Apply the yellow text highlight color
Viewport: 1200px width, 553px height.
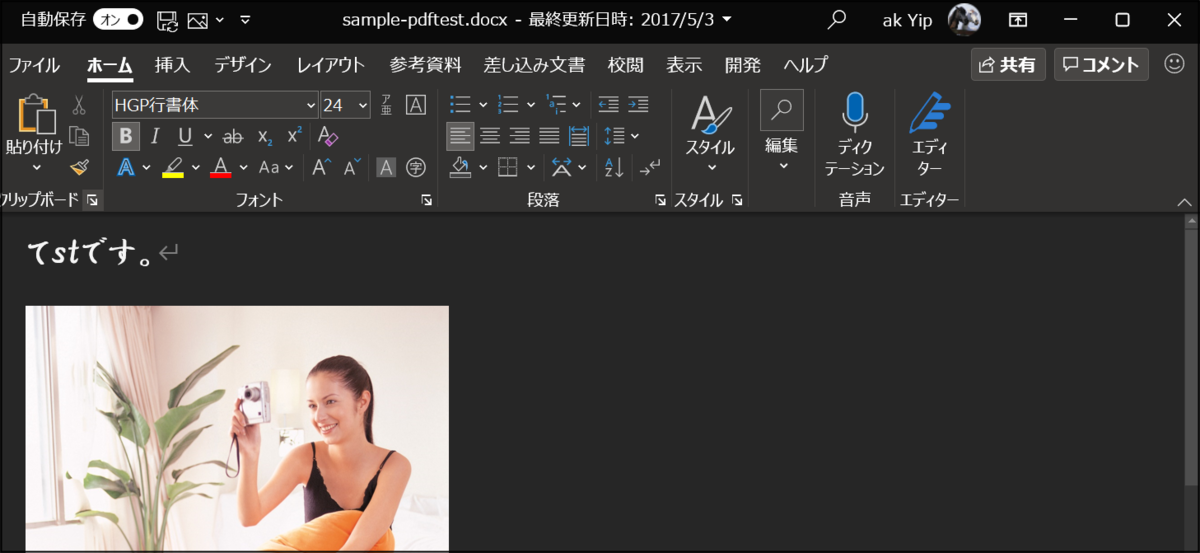[x=173, y=167]
